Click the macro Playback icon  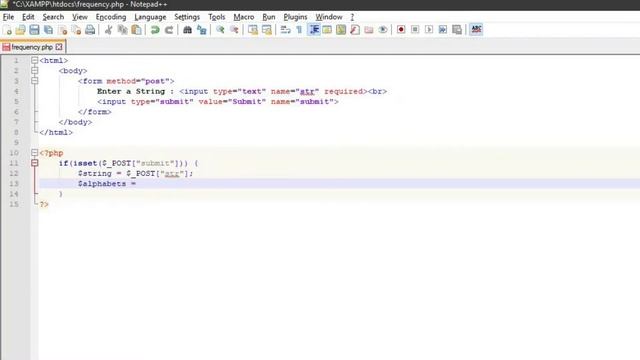pyautogui.click(x=429, y=30)
